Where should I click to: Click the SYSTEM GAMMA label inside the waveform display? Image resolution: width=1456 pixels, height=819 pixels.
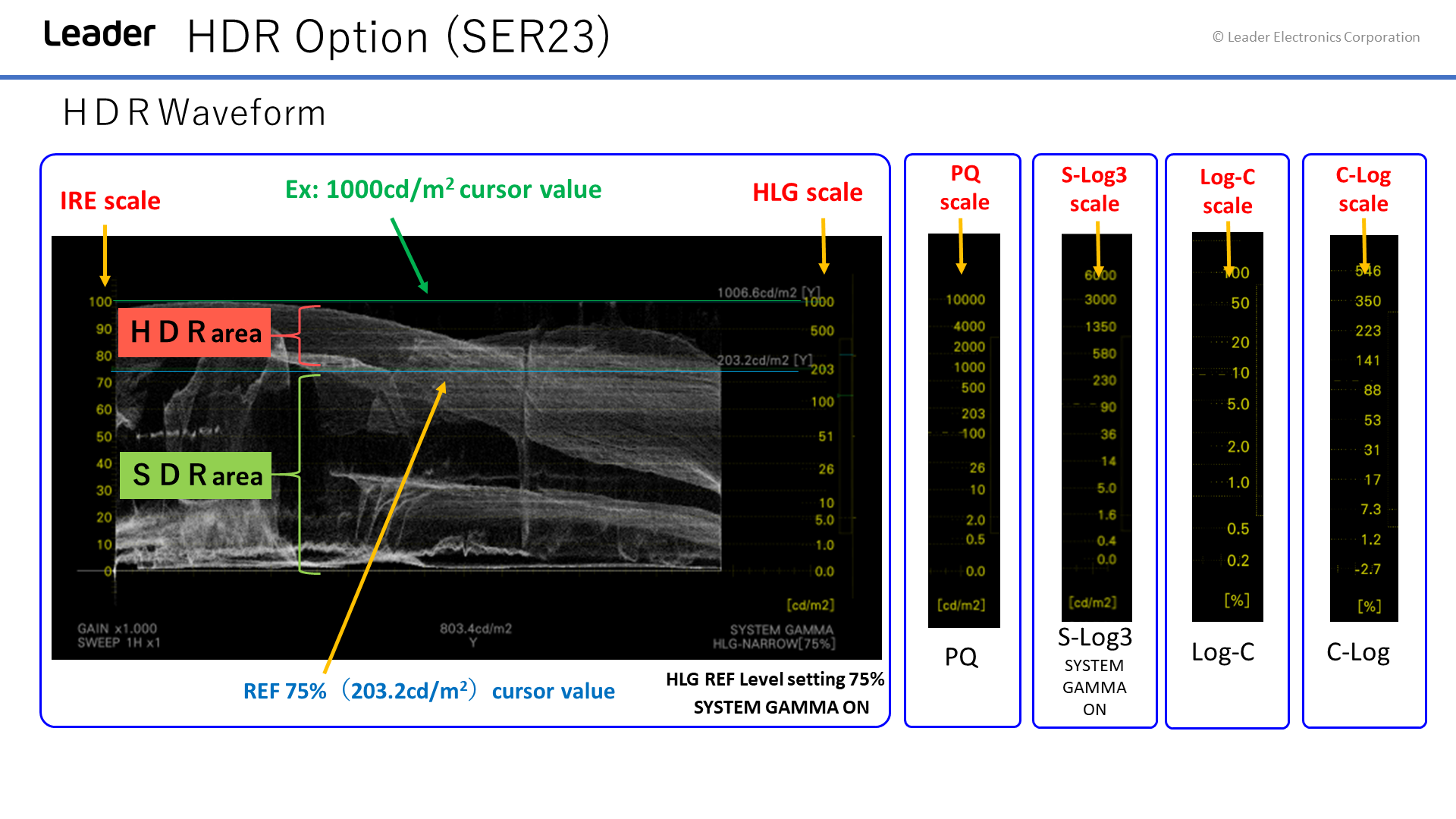click(781, 629)
